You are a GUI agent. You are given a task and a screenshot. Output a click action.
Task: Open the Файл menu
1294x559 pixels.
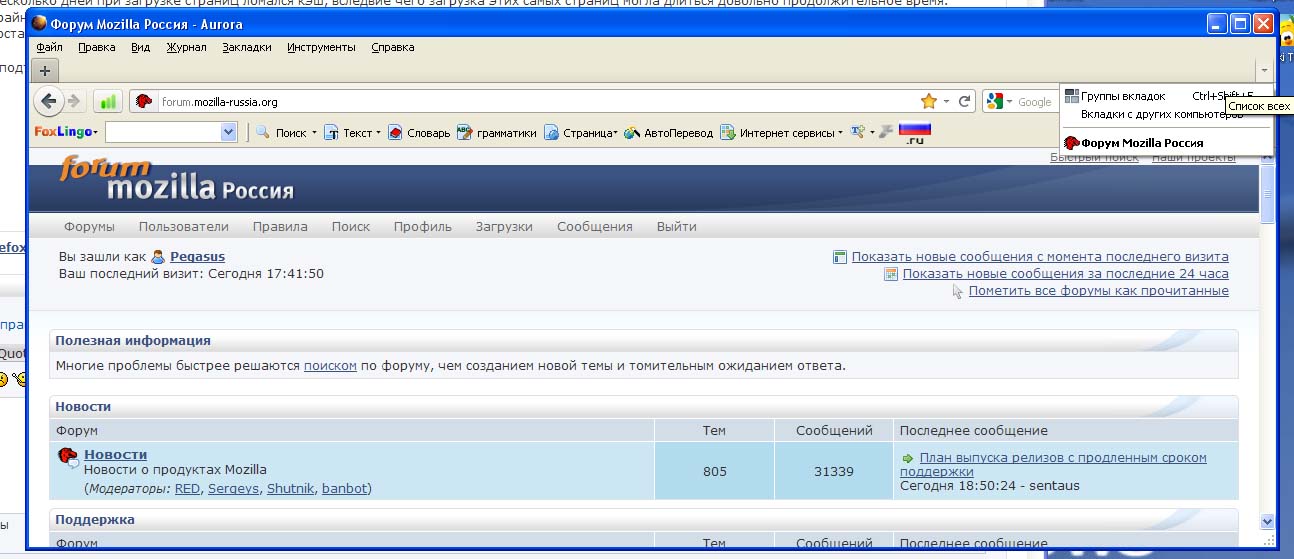pos(49,47)
